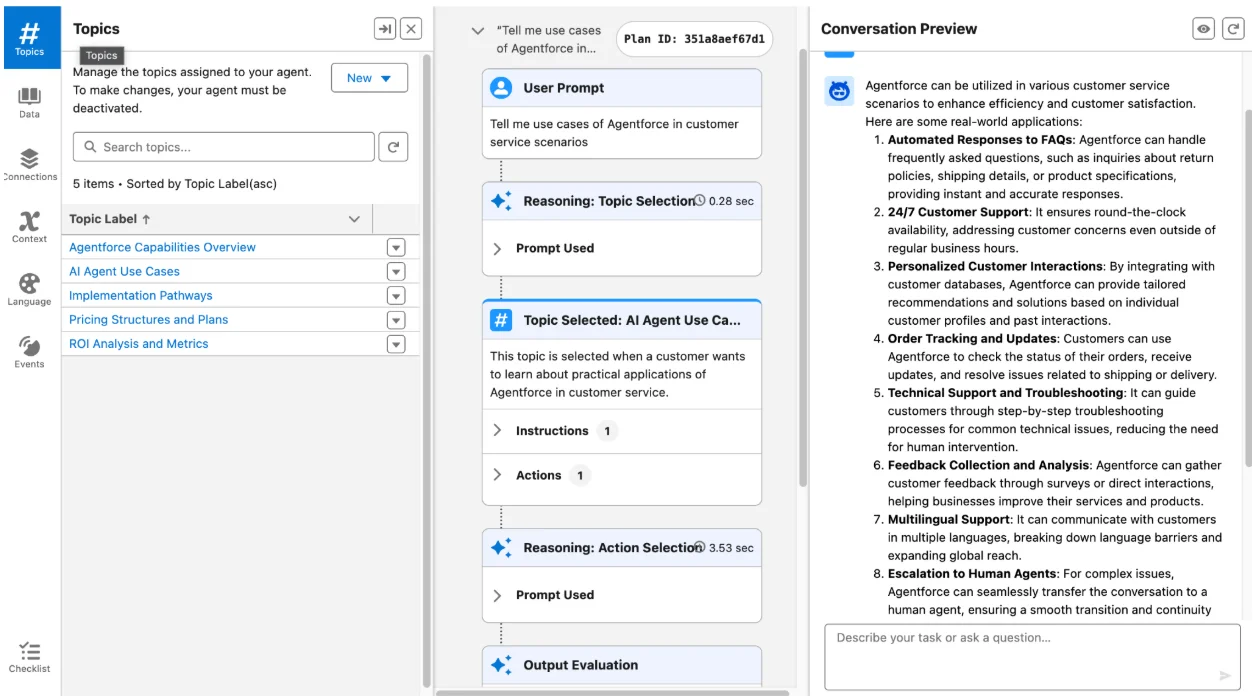Toggle the Conversation Preview eye icon
Viewport: 1260px width, 696px height.
(1204, 29)
